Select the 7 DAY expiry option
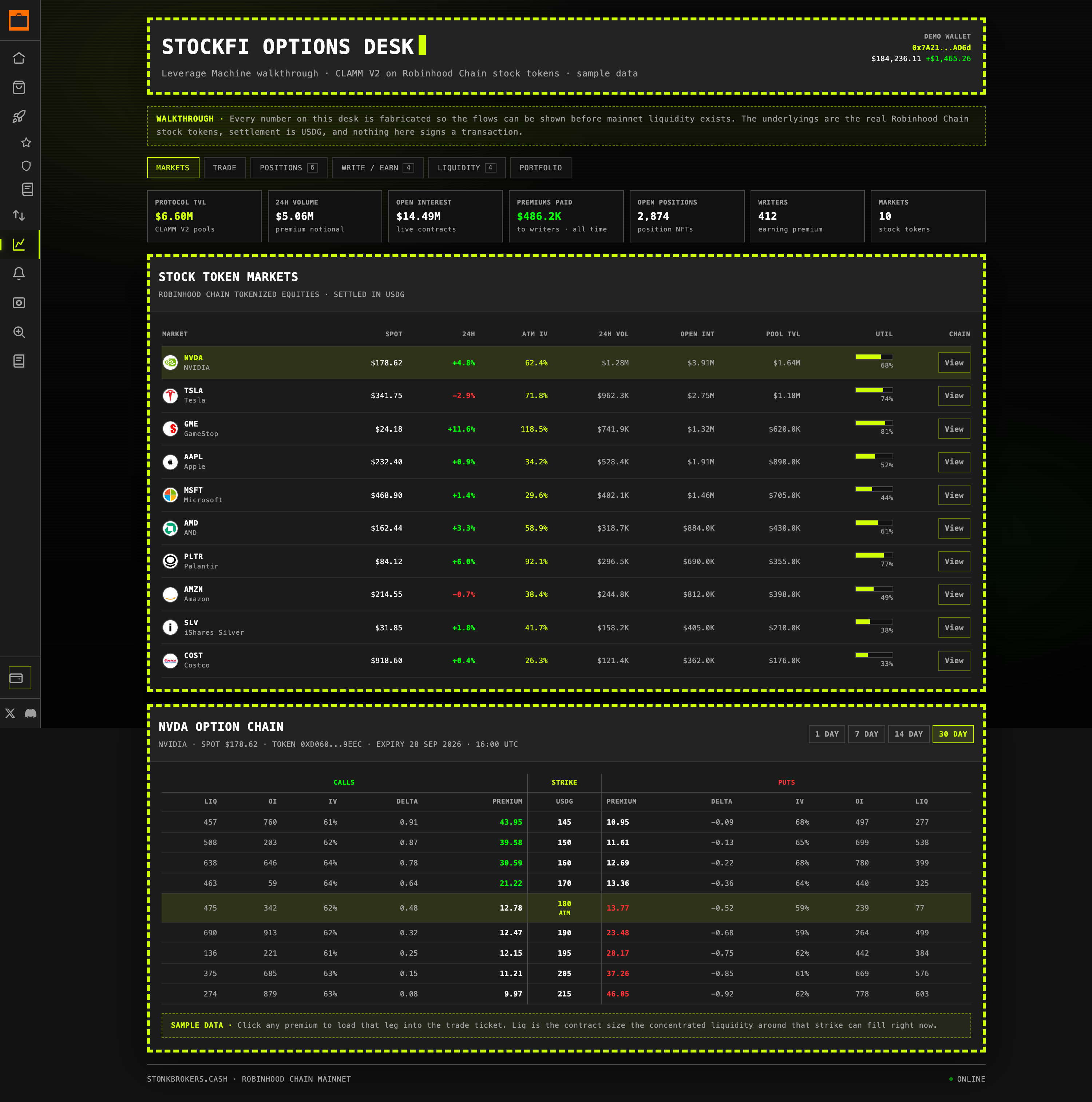 pyautogui.click(x=867, y=734)
